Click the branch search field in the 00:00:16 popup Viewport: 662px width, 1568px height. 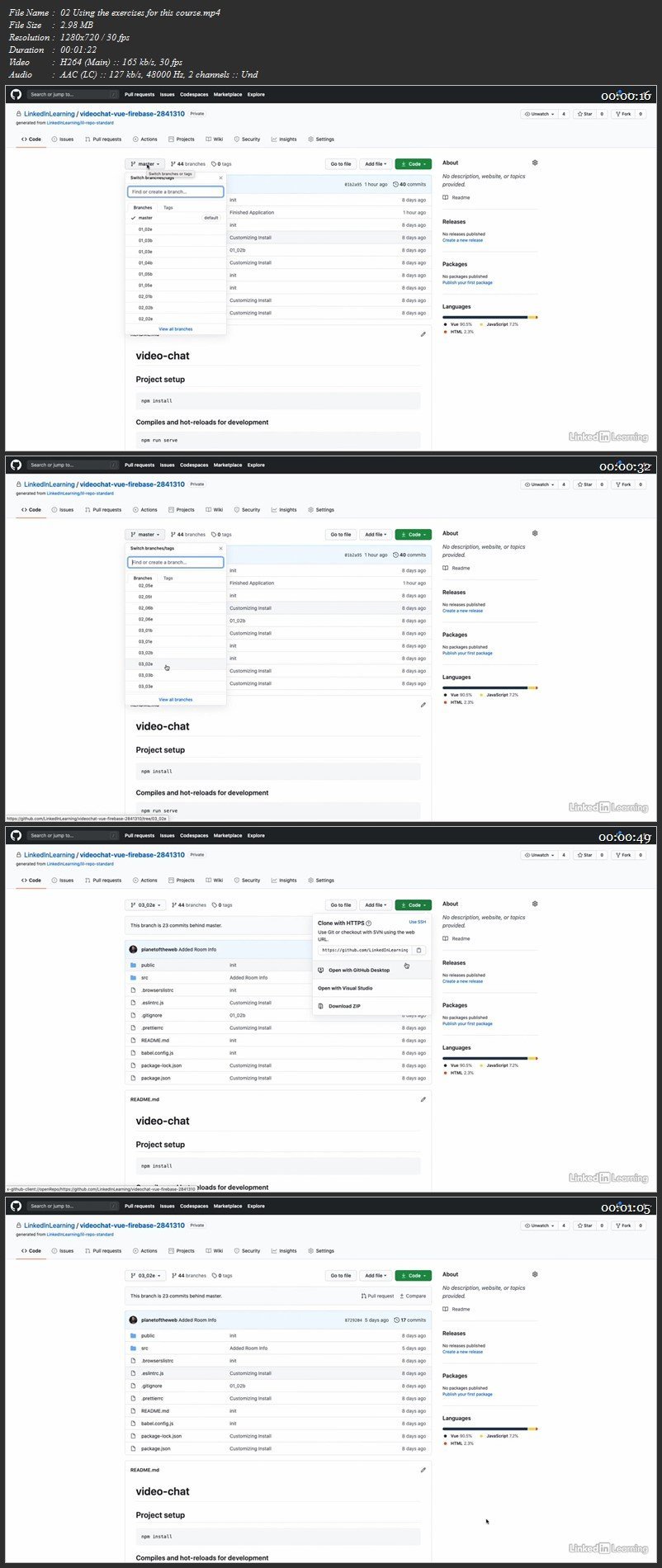[175, 191]
